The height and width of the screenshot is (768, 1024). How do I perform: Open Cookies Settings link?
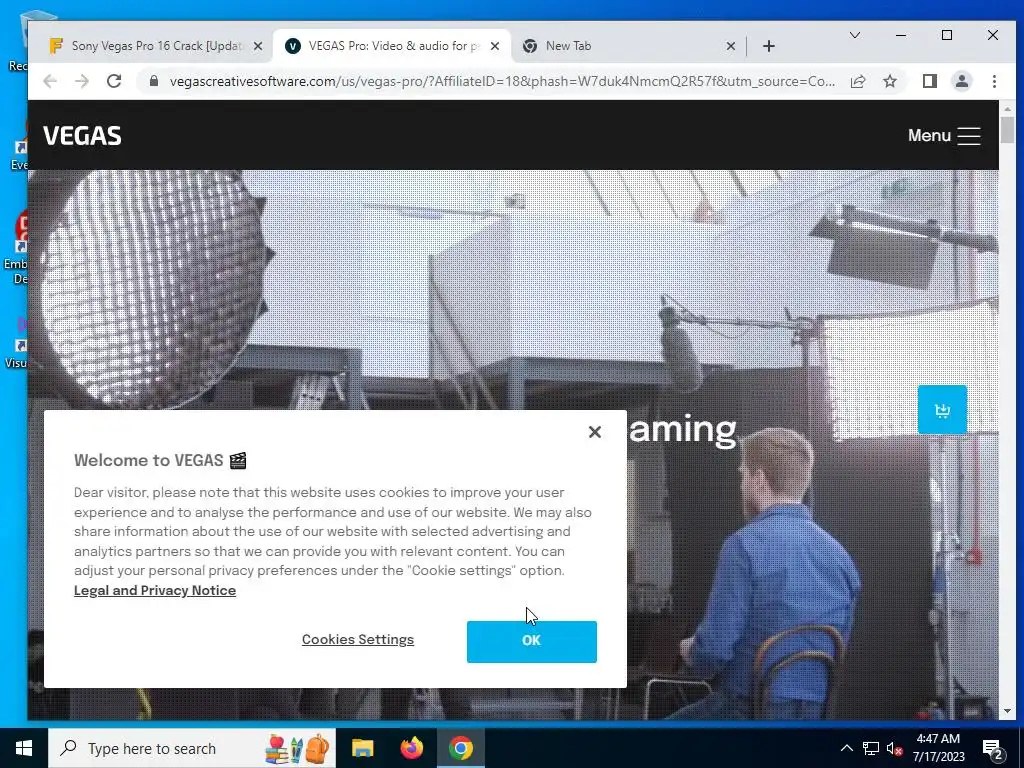[x=358, y=639]
